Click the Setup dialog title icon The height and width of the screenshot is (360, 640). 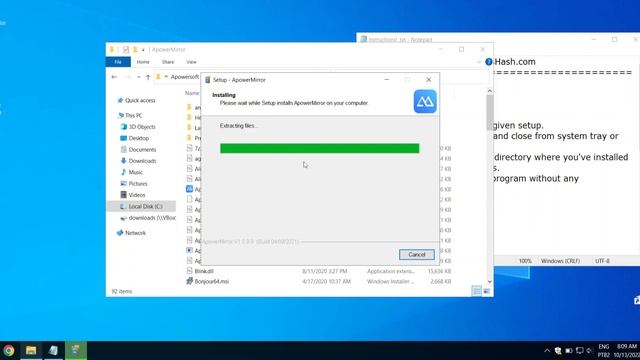(207, 80)
